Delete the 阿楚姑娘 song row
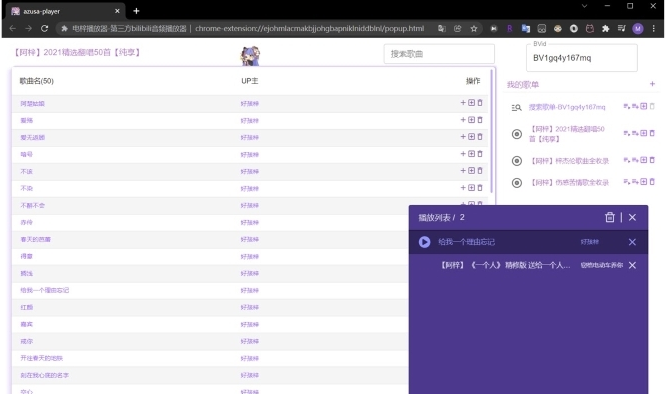Image resolution: width=666 pixels, height=394 pixels. click(x=480, y=103)
